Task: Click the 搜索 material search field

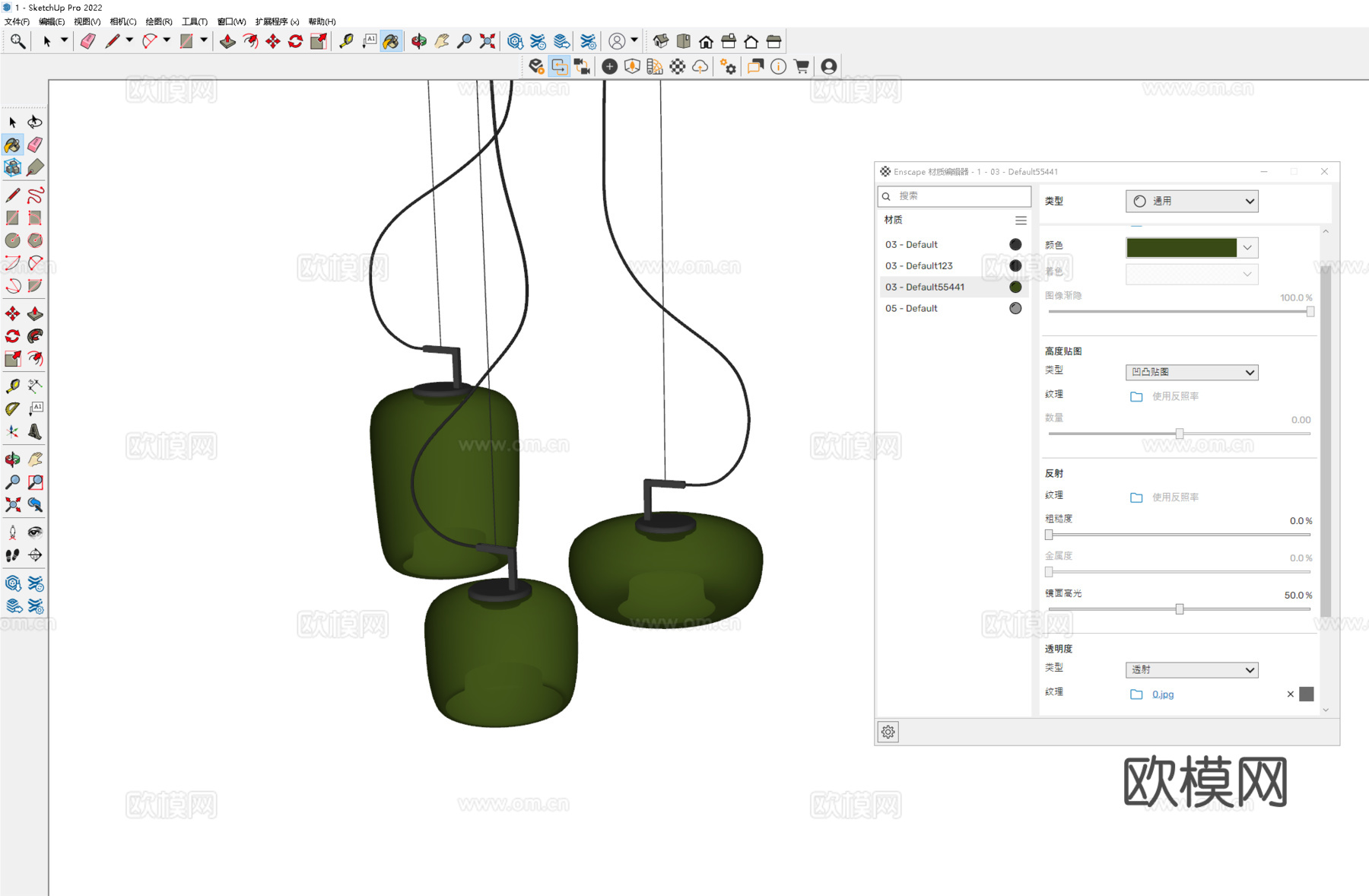Action: pos(954,196)
